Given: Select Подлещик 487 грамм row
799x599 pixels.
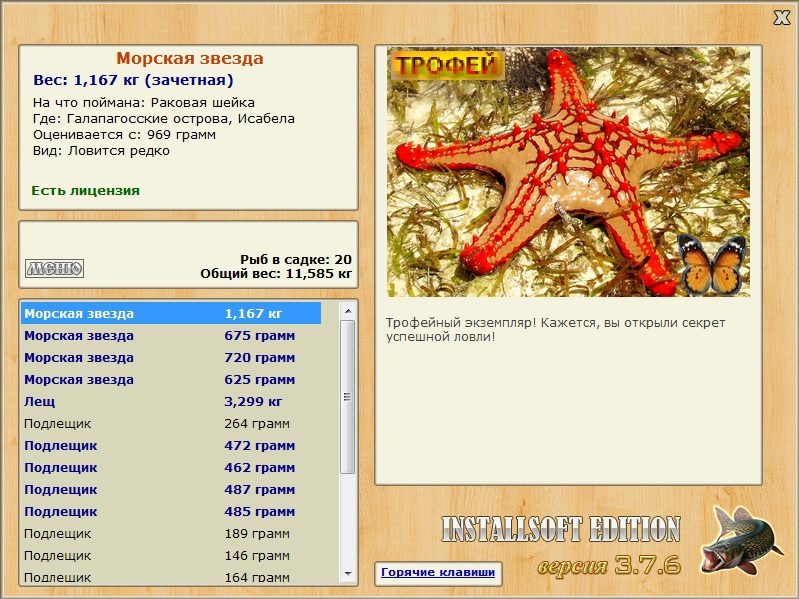Looking at the screenshot, I should [171, 489].
